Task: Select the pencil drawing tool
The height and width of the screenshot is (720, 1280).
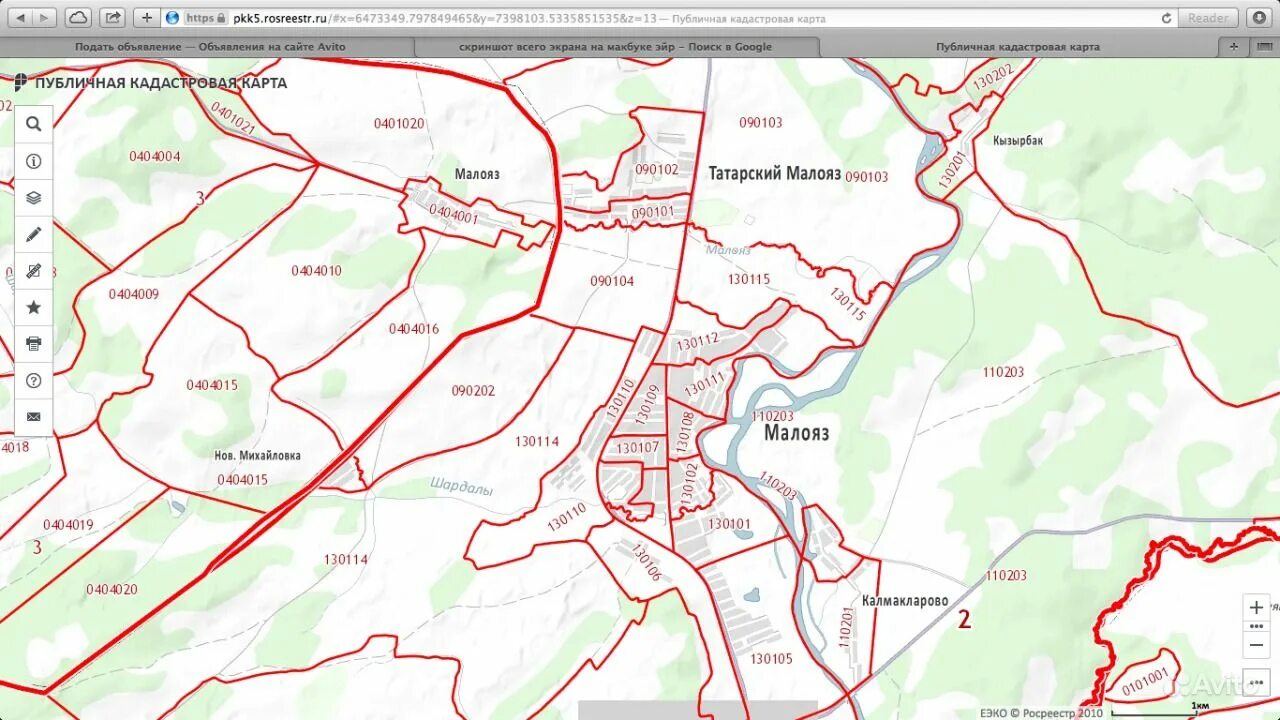Action: coord(34,234)
